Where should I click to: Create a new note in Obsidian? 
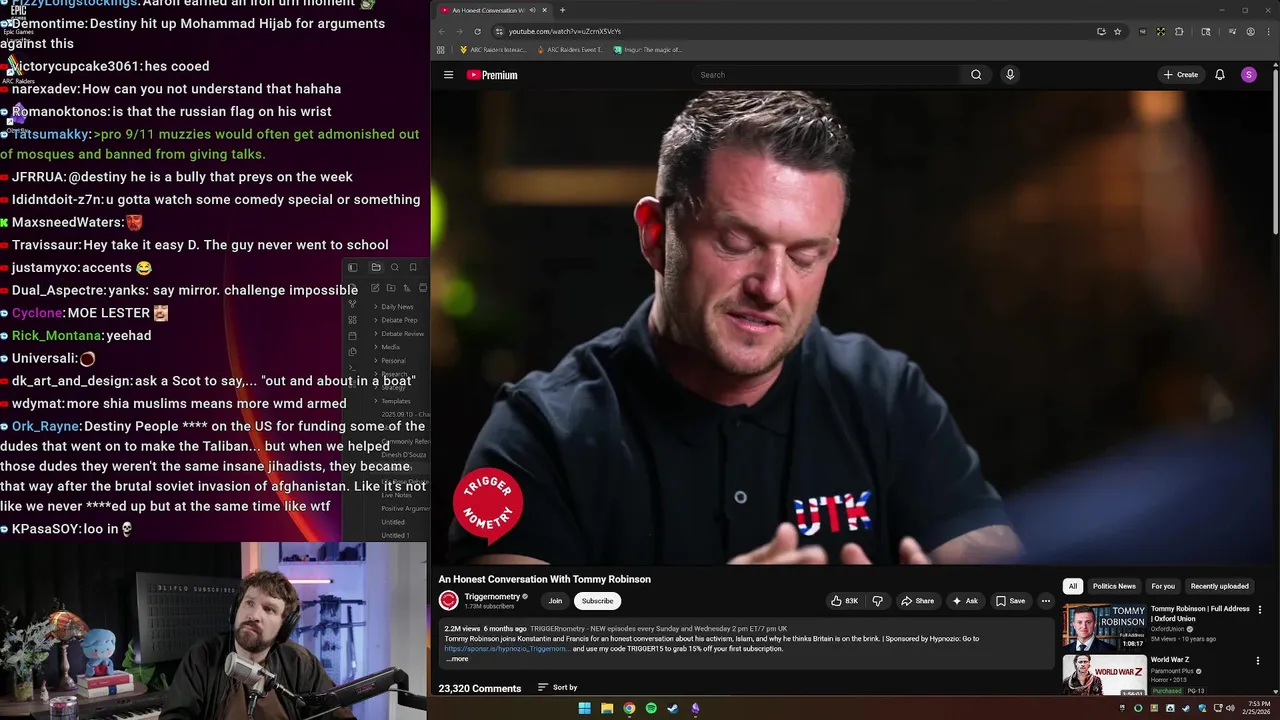click(375, 288)
